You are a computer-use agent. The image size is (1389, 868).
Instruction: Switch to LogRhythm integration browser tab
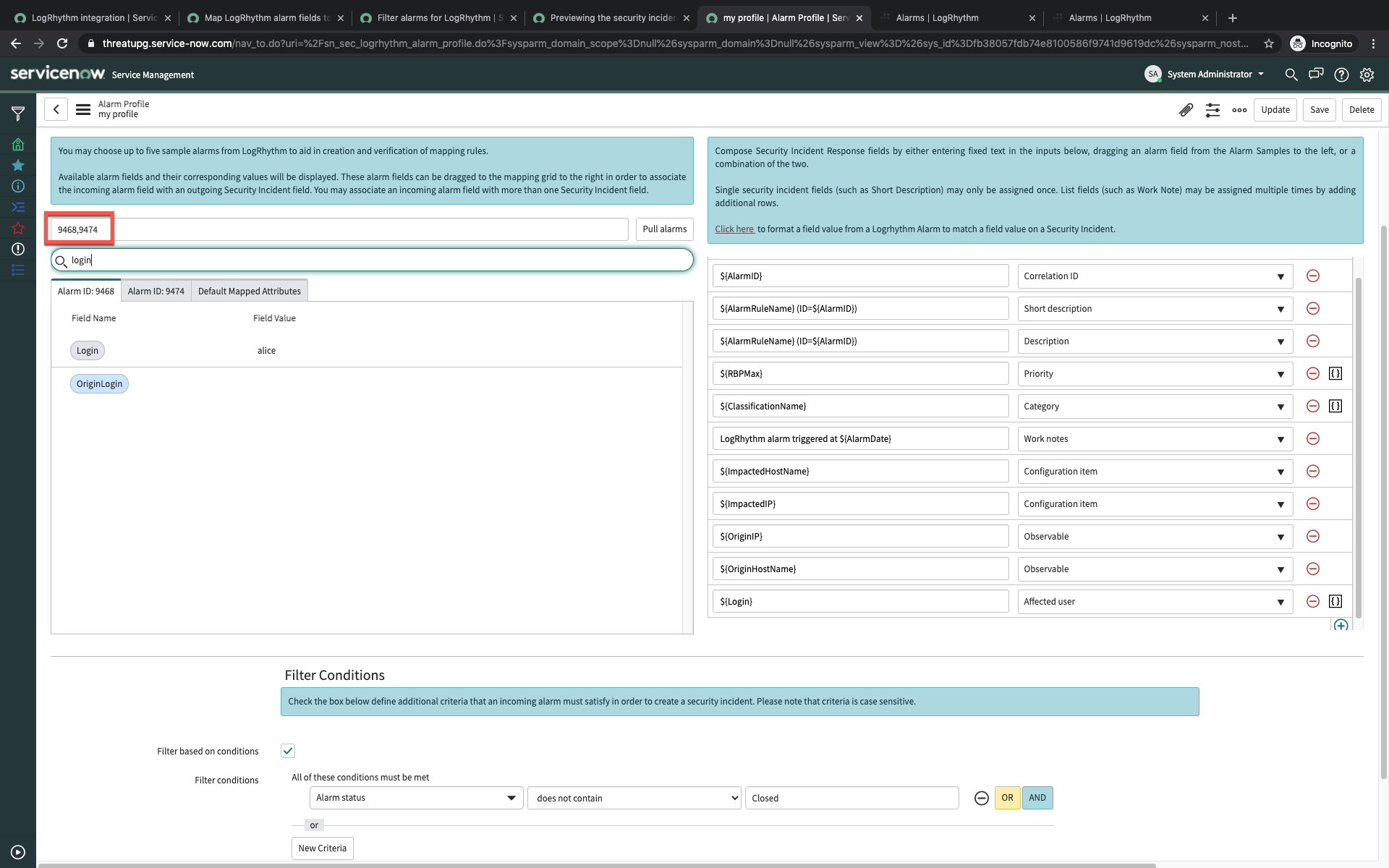[93, 18]
